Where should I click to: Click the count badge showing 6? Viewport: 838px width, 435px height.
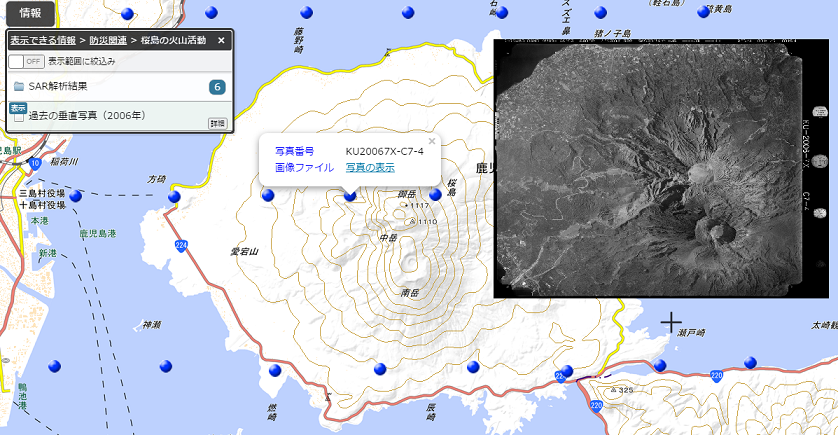pyautogui.click(x=217, y=87)
